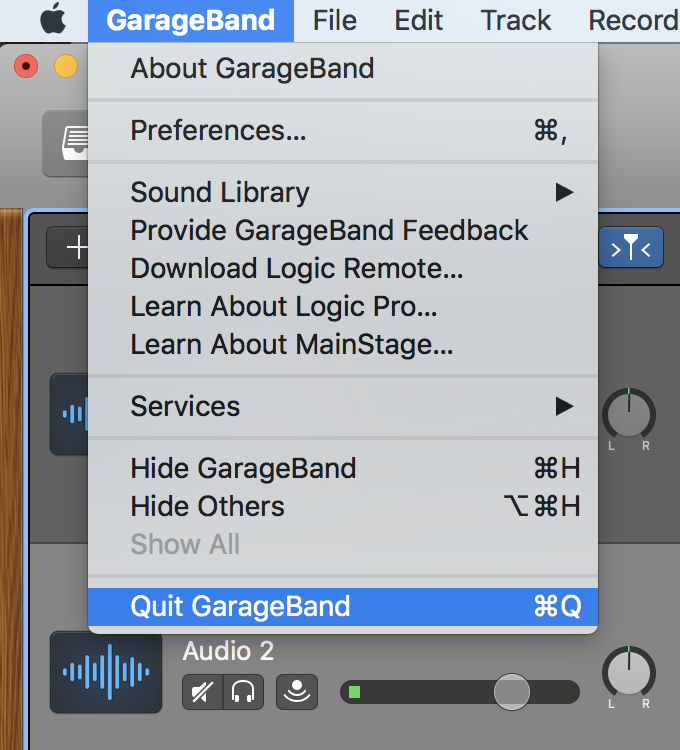The image size is (680, 750).
Task: Close the GarageBand window
Action: pyautogui.click(x=26, y=66)
